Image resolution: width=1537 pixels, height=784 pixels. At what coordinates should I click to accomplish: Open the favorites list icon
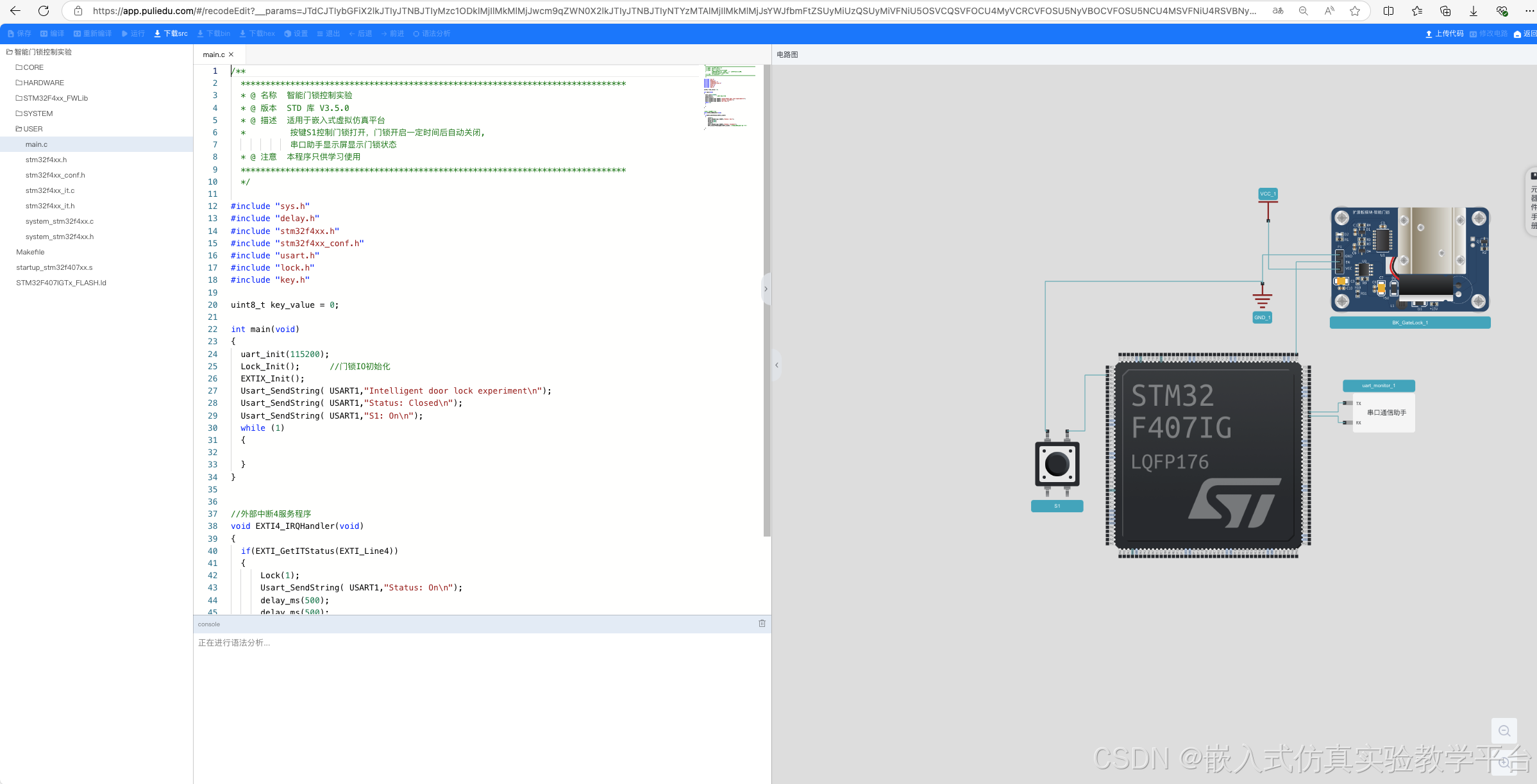pyautogui.click(x=1417, y=11)
